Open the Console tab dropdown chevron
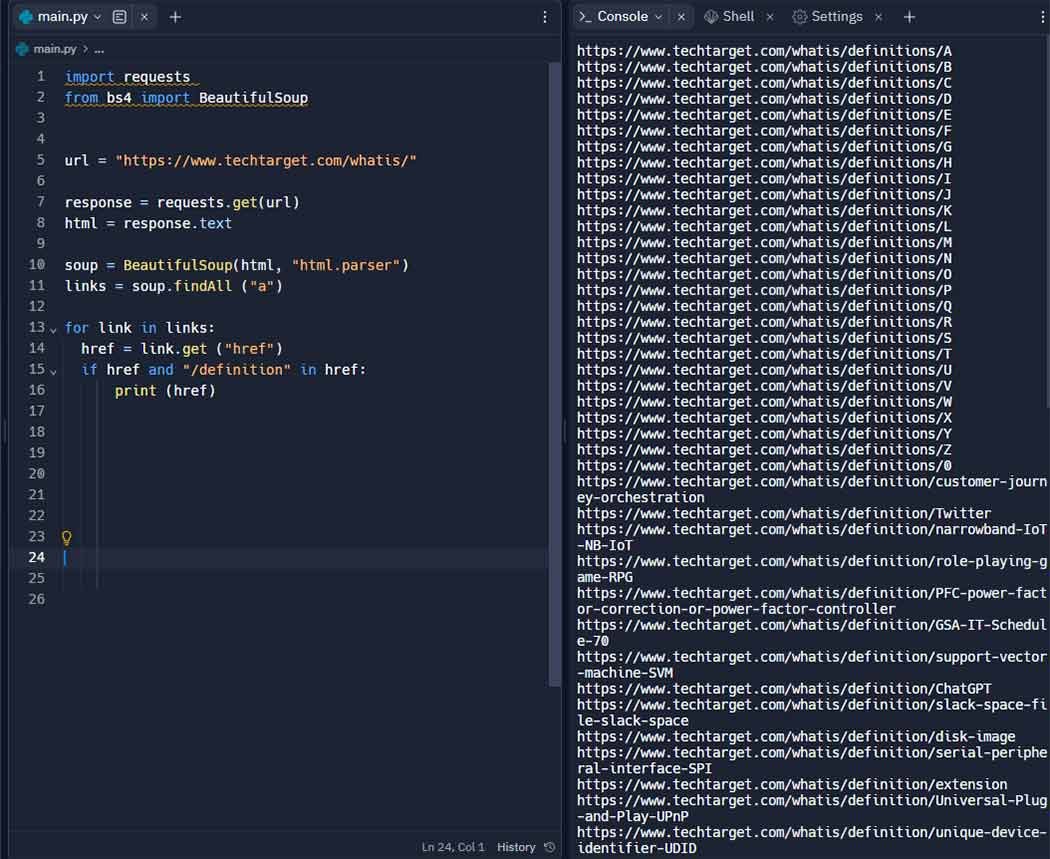 [x=658, y=17]
